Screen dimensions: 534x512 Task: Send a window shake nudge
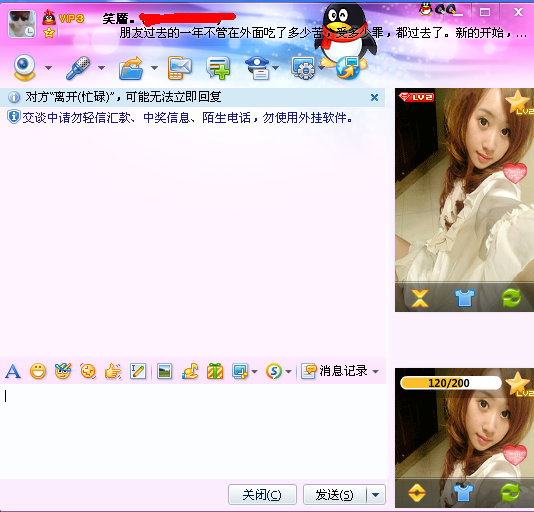point(88,371)
